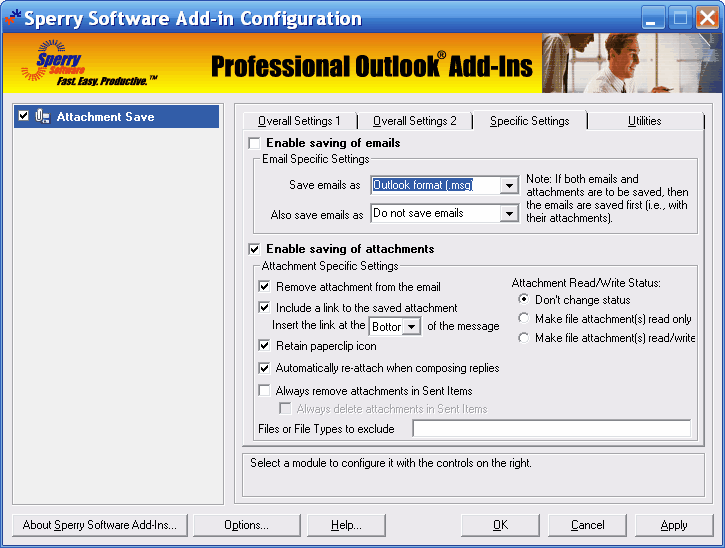The image size is (725, 548).
Task: Uncheck the Attachment Save module checkbox
Action: tap(24, 116)
